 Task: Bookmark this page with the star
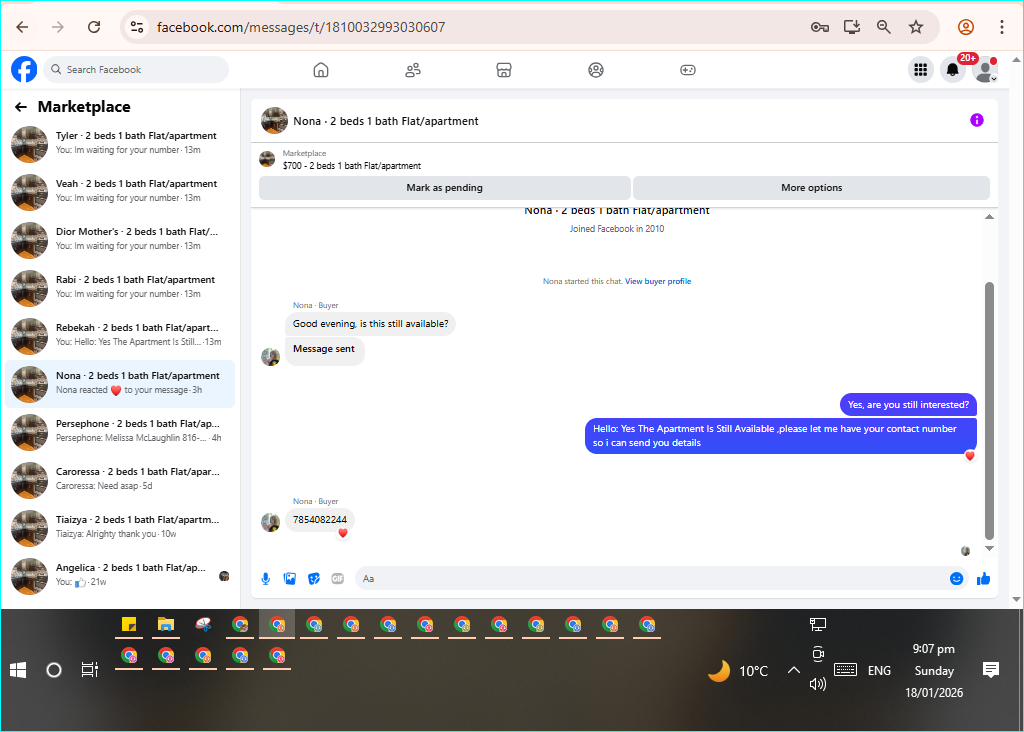click(x=916, y=27)
